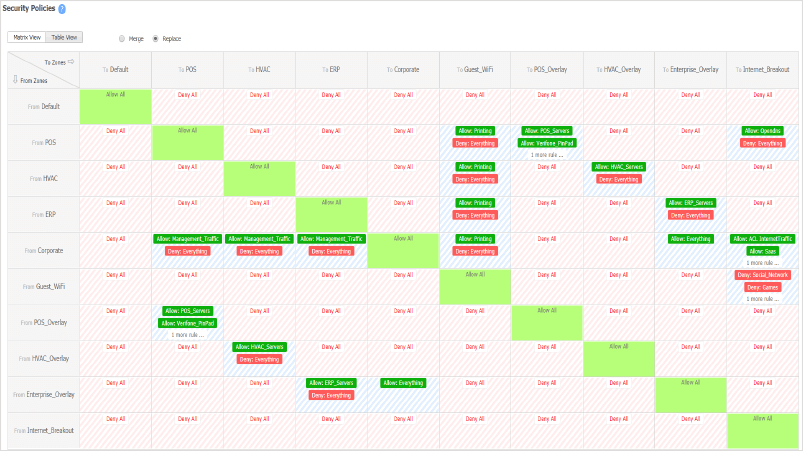Open the Allow: ACL InternetTraffic rule
The width and height of the screenshot is (803, 451).
(762, 239)
